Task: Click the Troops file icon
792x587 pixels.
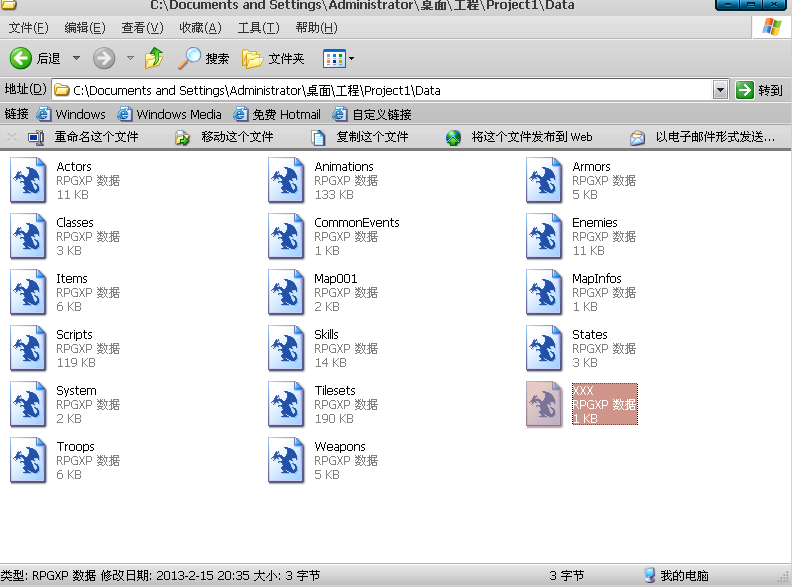Action: [28, 460]
